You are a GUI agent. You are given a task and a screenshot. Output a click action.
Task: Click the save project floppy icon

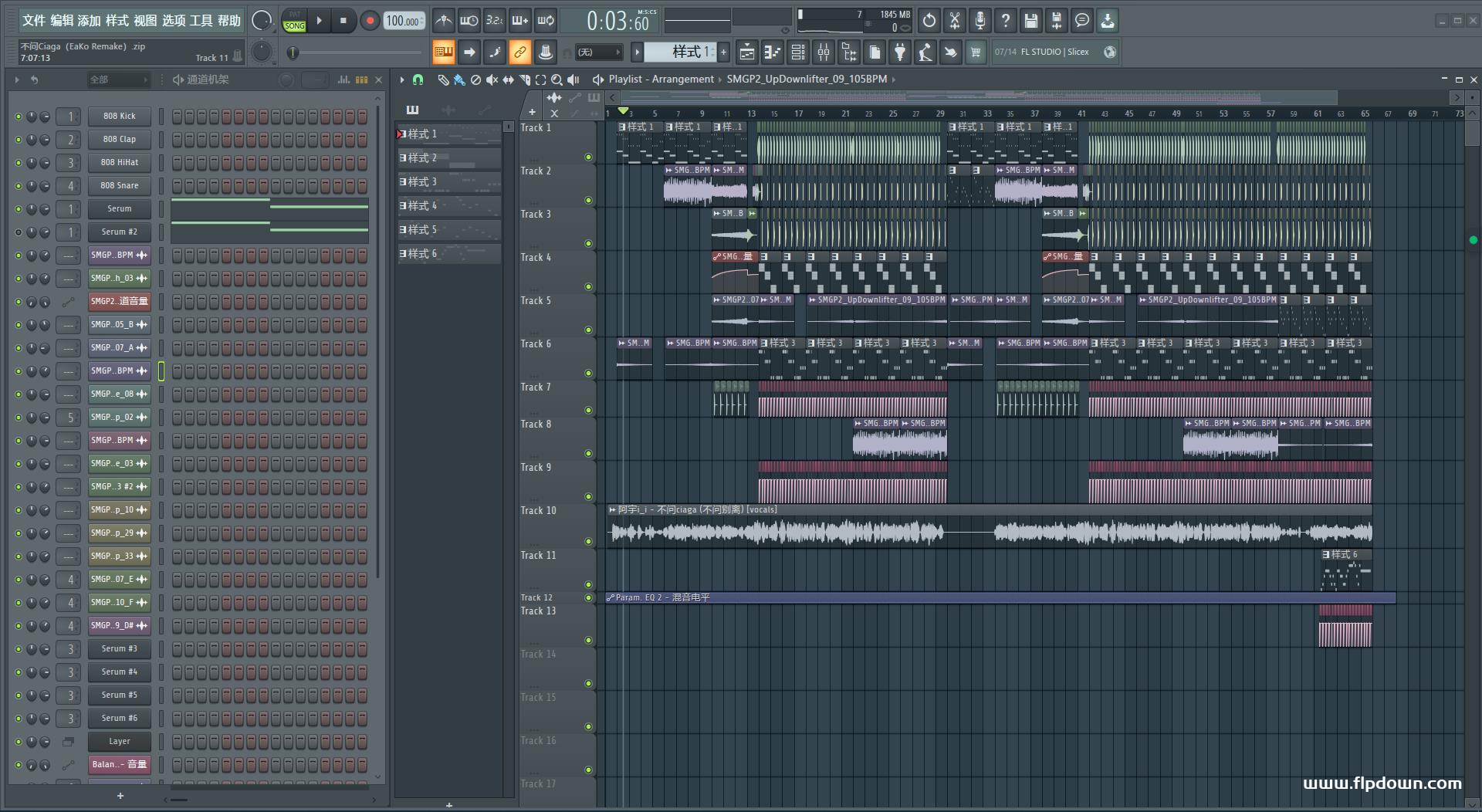pos(1031,21)
